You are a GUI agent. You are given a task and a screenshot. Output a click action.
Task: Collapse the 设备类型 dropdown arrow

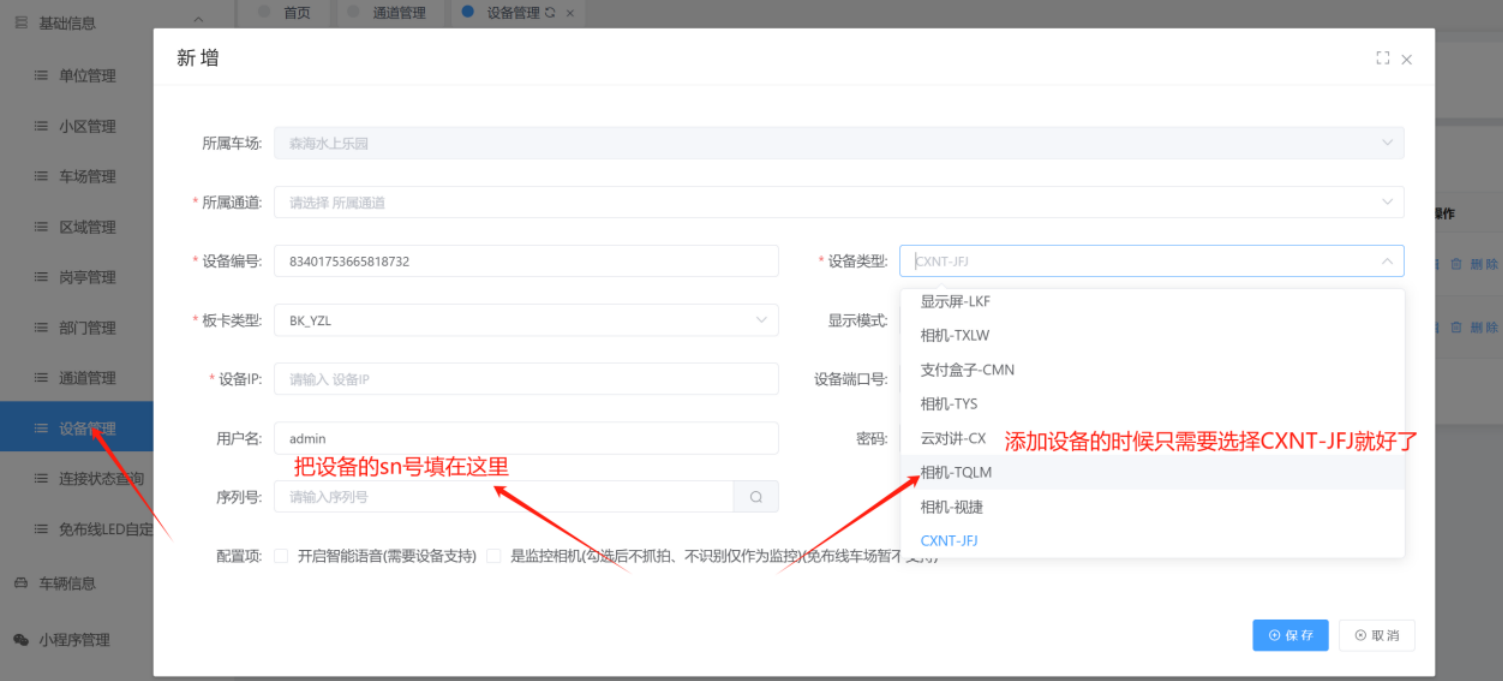point(1387,261)
